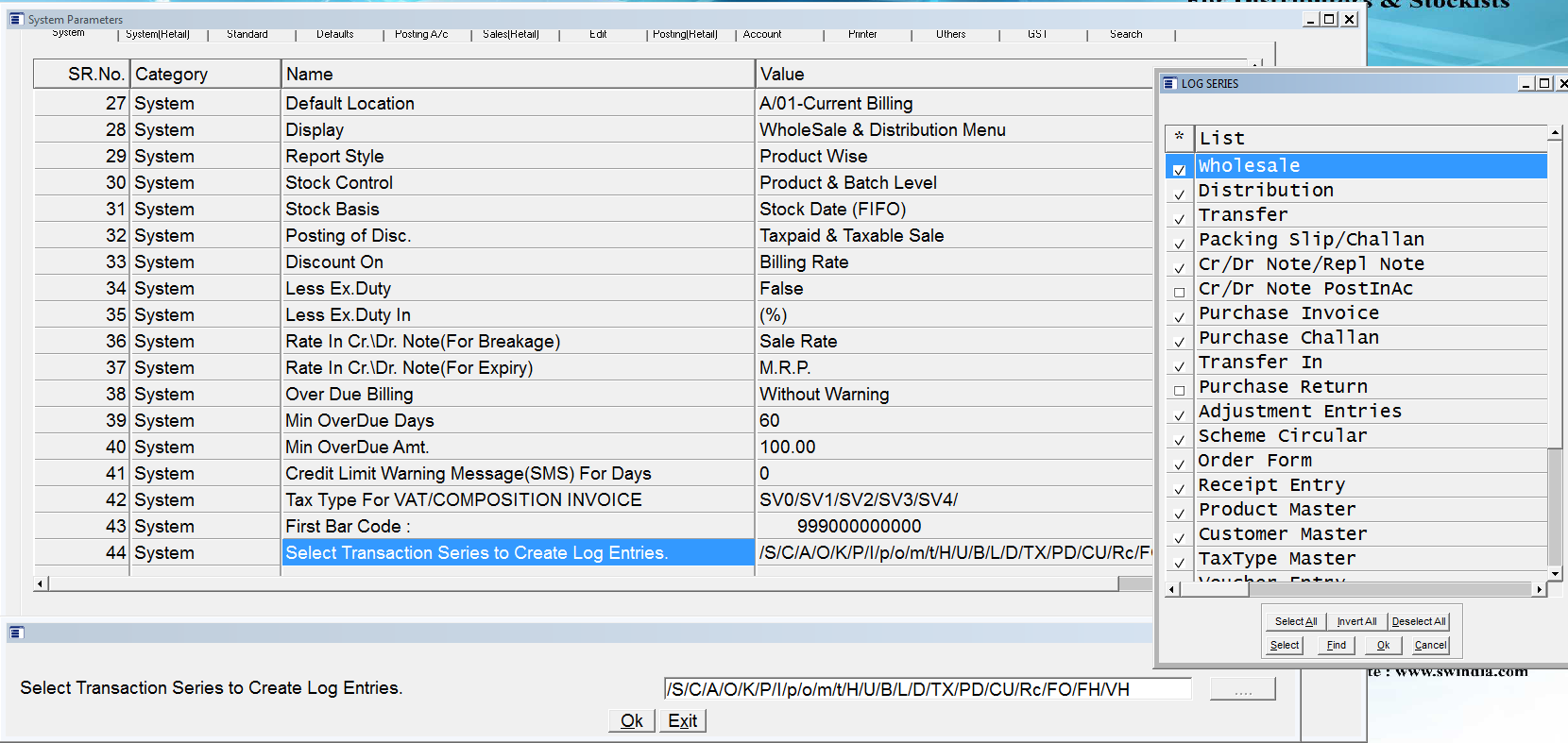Toggle the Distribution checkbox
Screen dimensions: 1568x743
(1179, 194)
